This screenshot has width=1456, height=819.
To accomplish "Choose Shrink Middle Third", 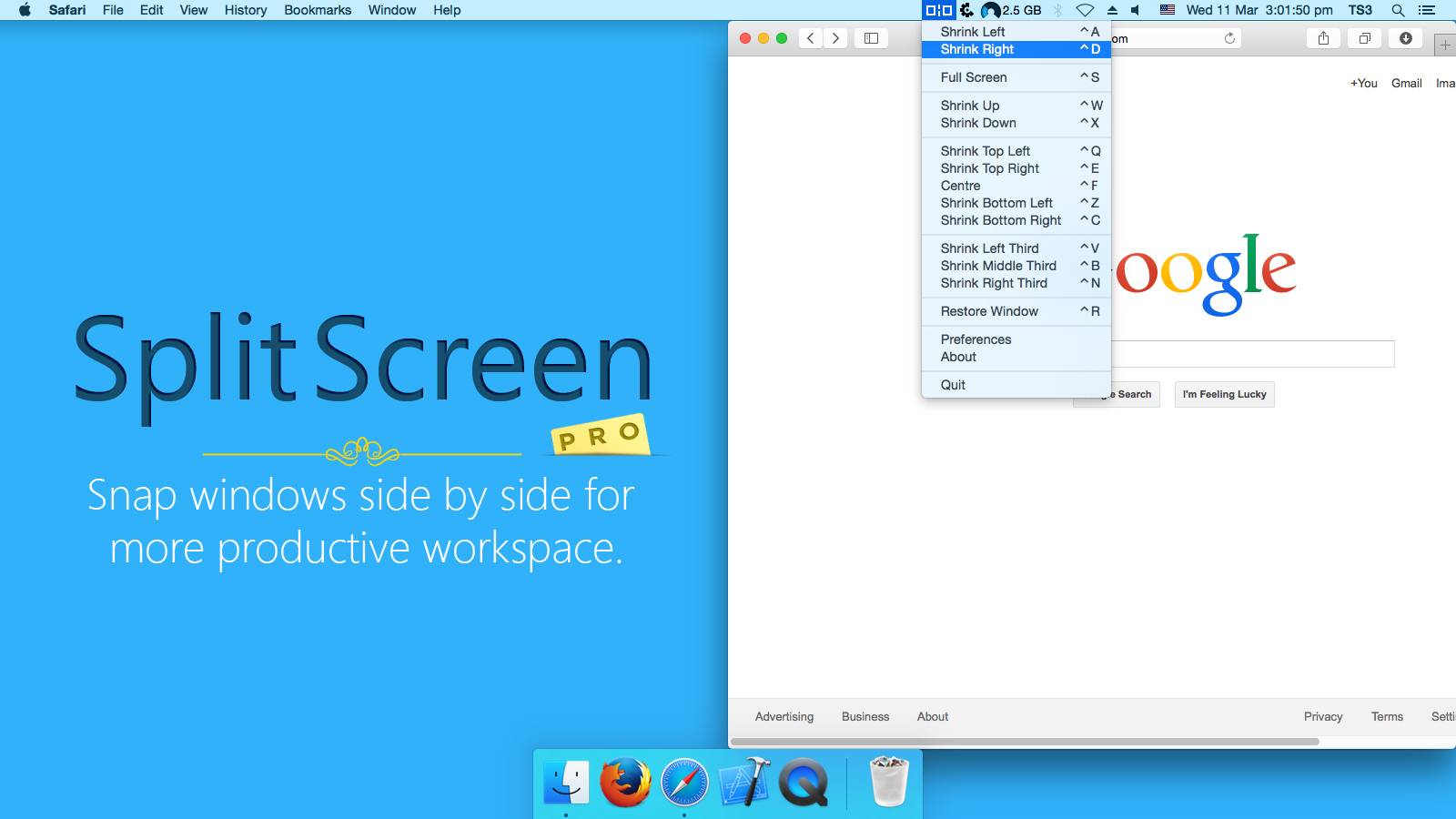I will coord(1016,266).
